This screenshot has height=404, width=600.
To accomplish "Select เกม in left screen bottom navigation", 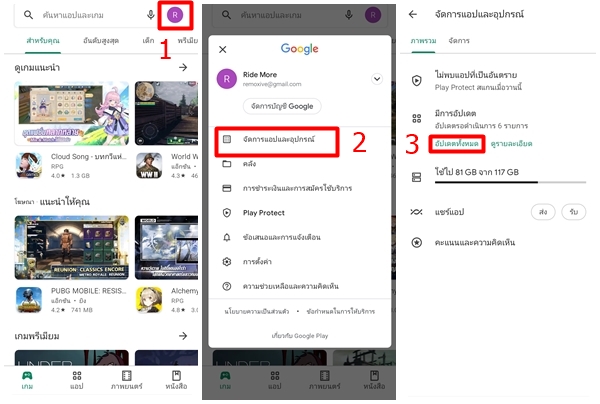I will 27,380.
